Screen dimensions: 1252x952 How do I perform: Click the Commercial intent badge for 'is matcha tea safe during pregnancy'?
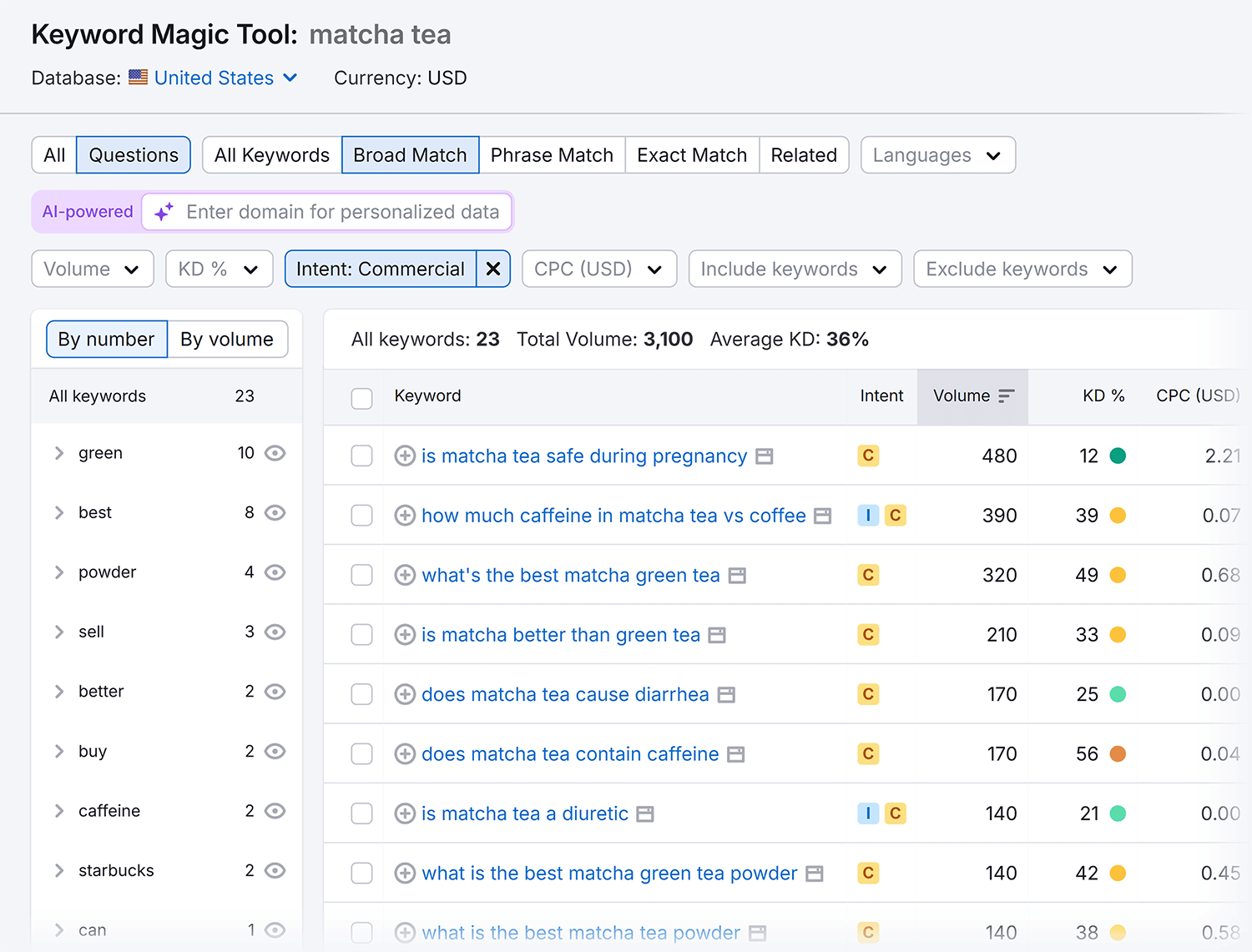pos(868,456)
